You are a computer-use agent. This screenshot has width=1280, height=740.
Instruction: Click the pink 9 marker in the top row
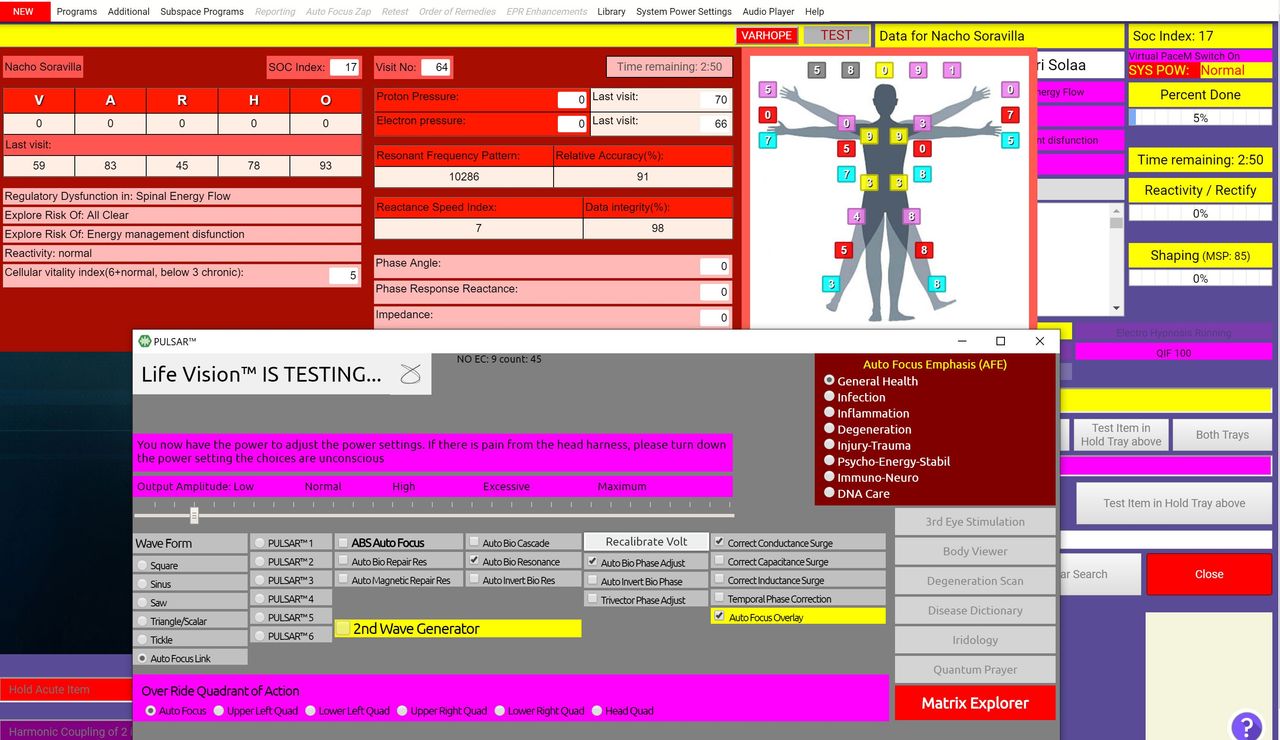point(918,71)
